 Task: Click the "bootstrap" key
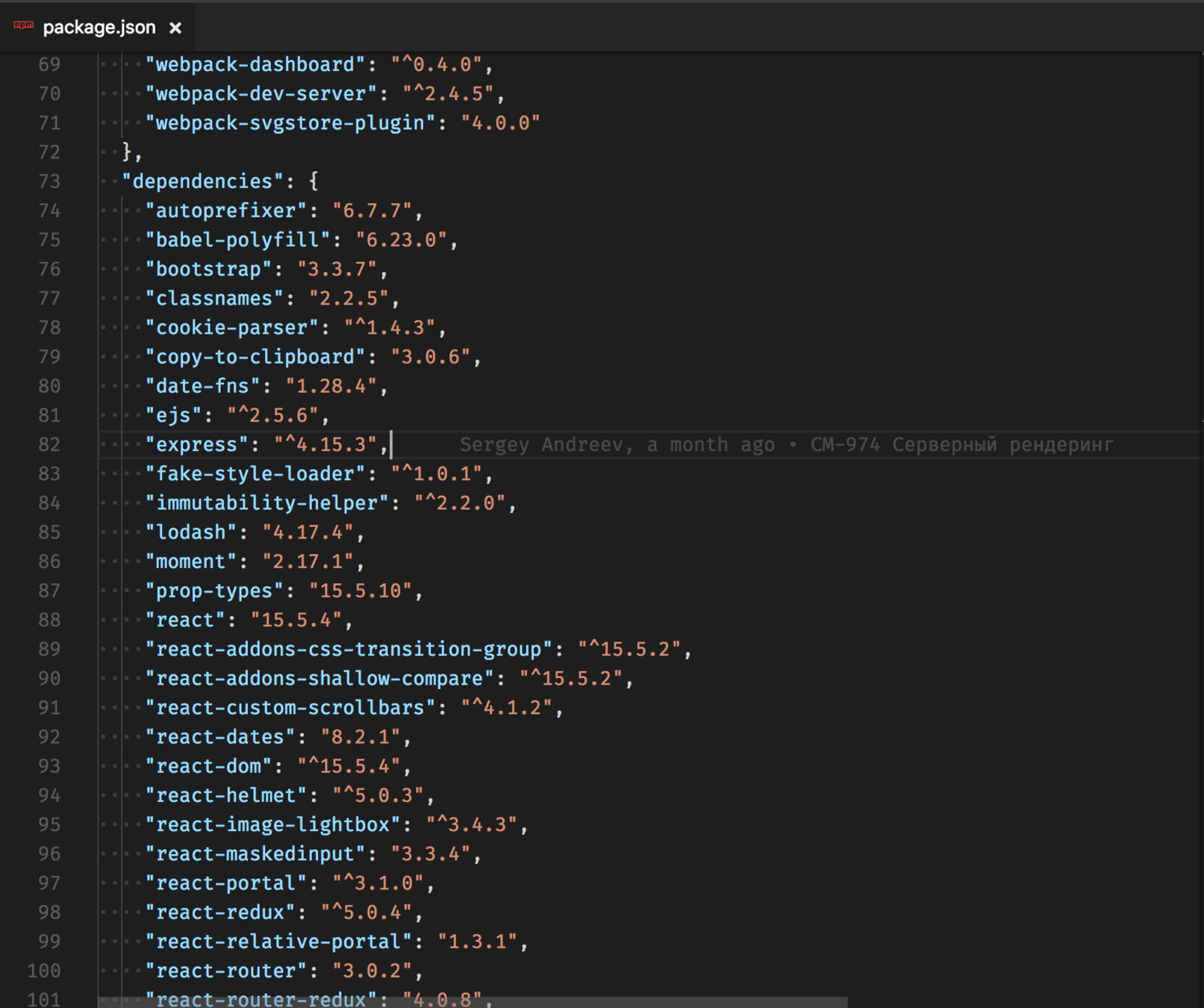[x=209, y=270]
